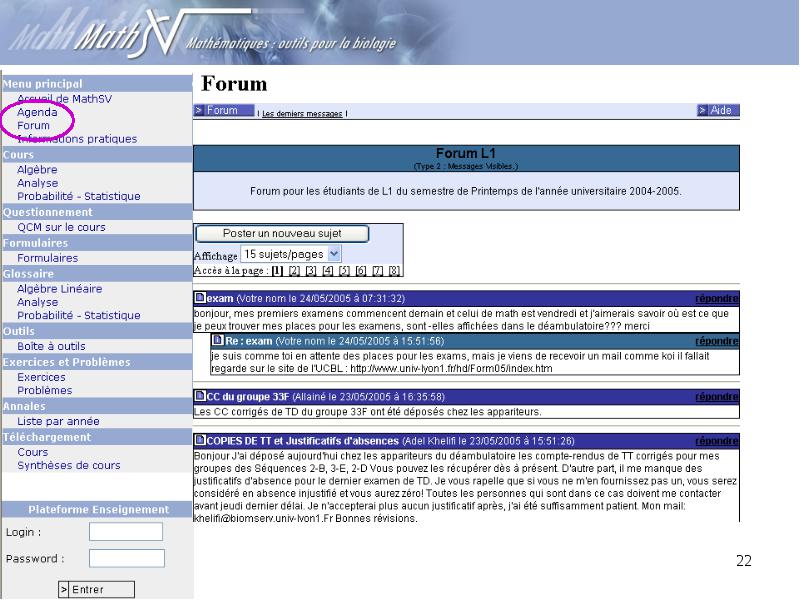Open Problèmes in the sidebar
The image size is (800, 600).
pyautogui.click(x=44, y=390)
